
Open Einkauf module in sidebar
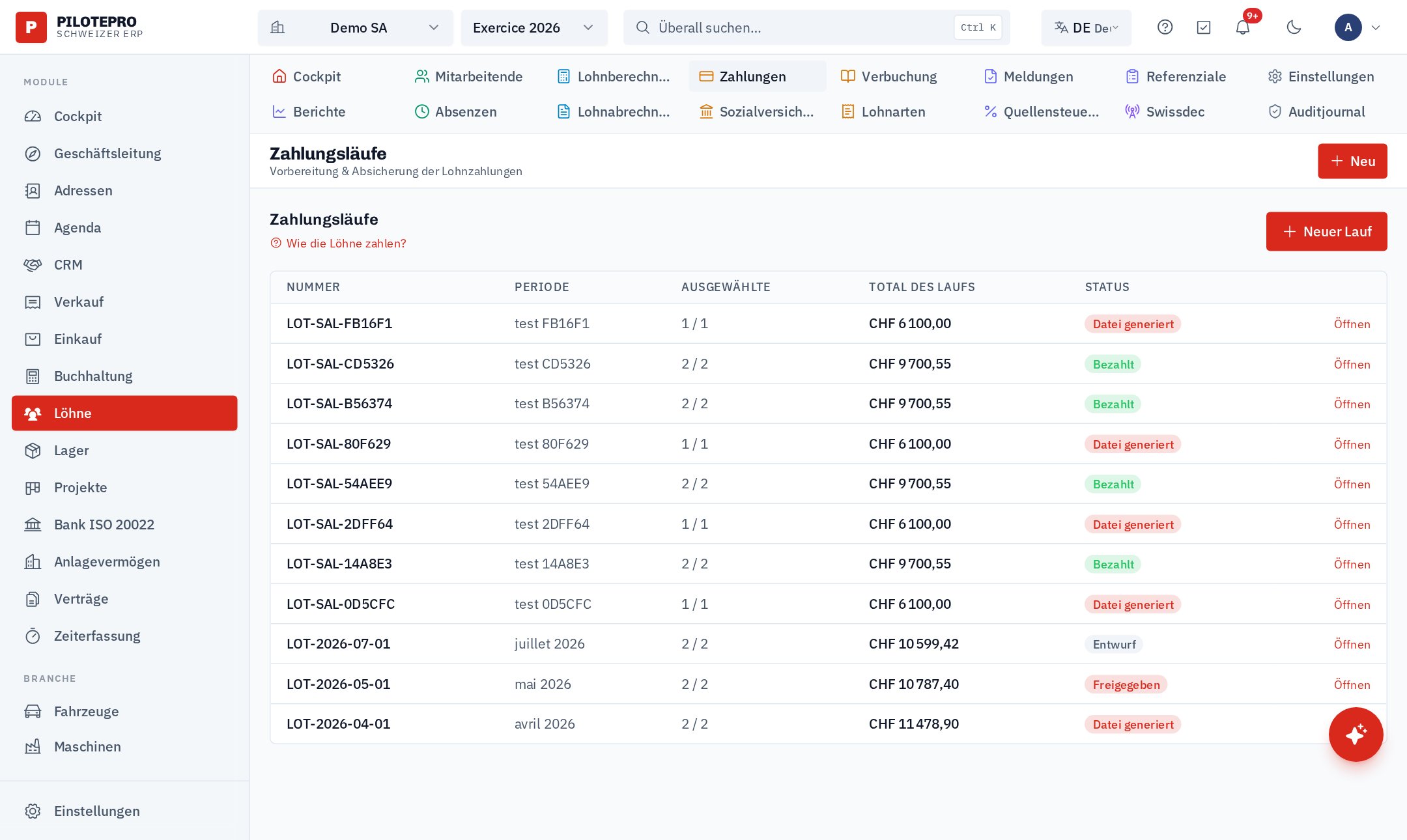(124, 339)
